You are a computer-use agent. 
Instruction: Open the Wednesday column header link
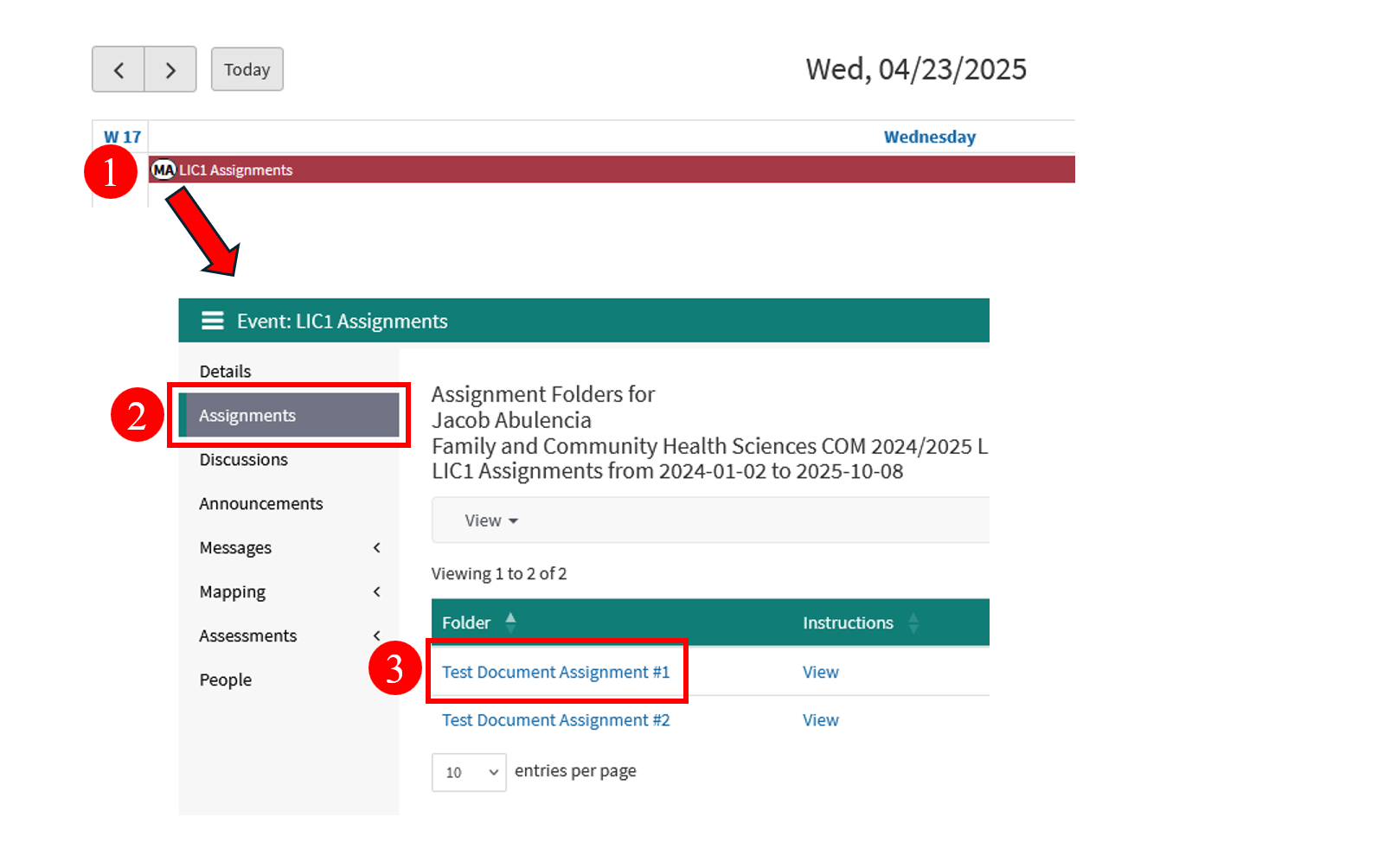click(x=930, y=137)
